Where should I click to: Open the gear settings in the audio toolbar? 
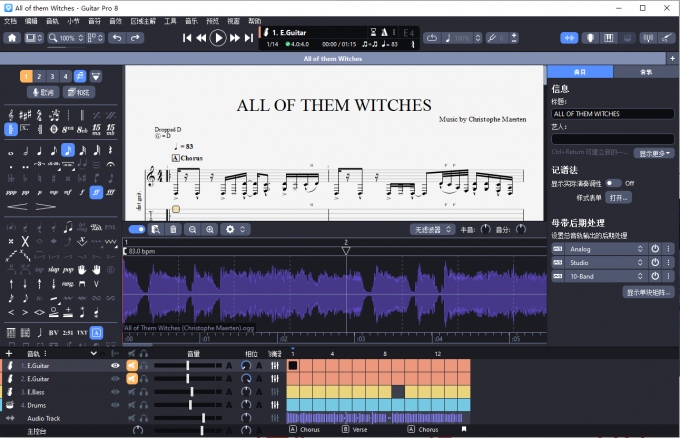tap(231, 229)
